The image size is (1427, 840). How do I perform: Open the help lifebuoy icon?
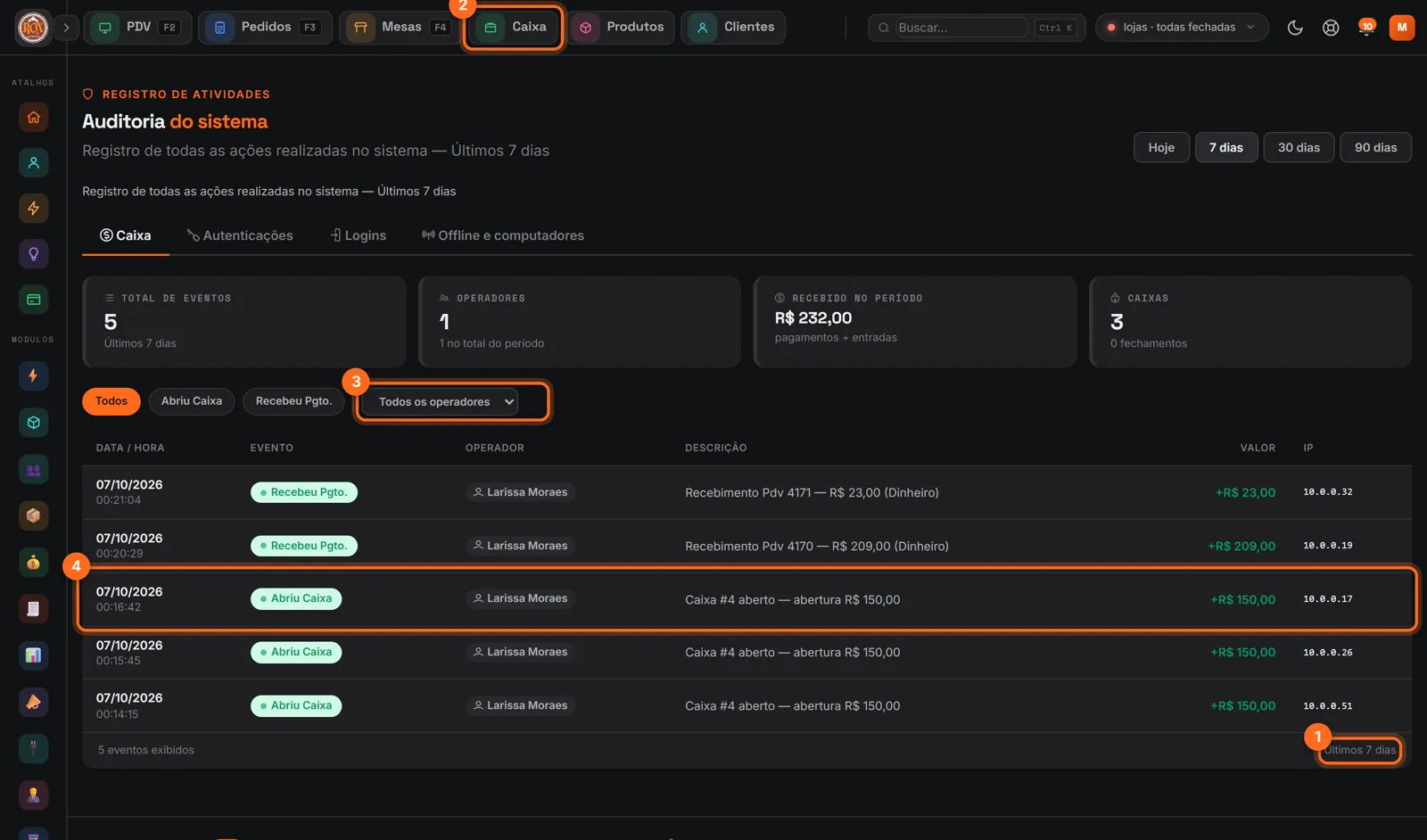coord(1331,28)
